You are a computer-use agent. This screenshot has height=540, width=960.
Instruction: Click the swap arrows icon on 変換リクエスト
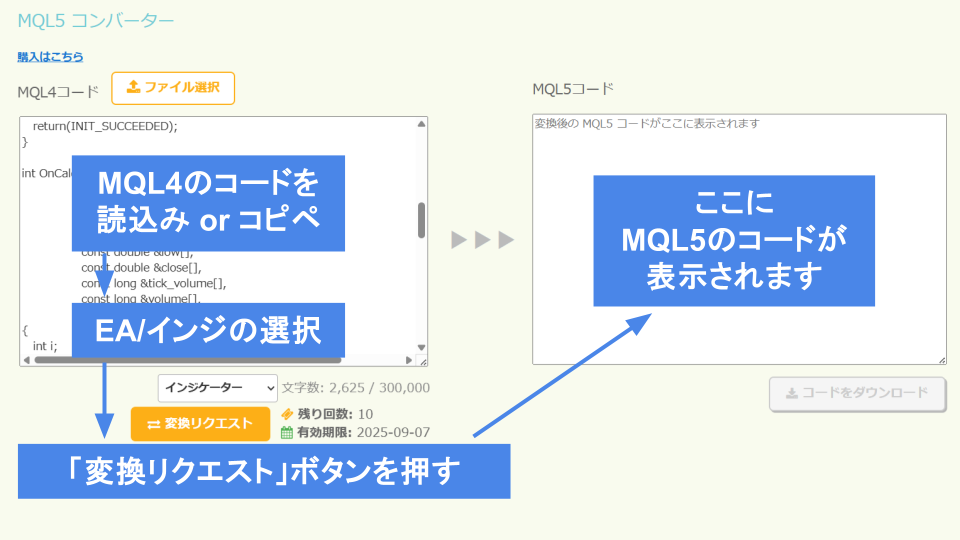(154, 424)
